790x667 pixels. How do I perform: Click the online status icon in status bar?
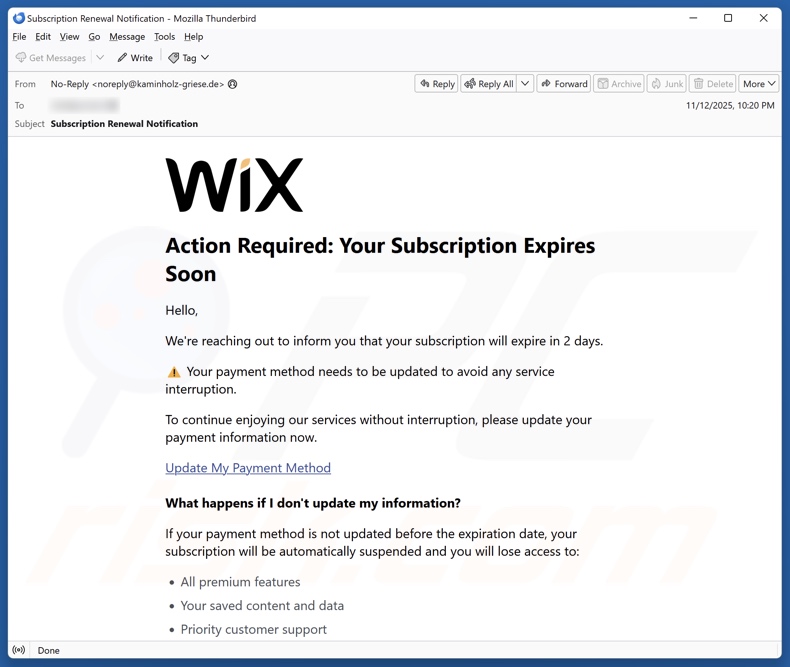pyautogui.click(x=19, y=650)
